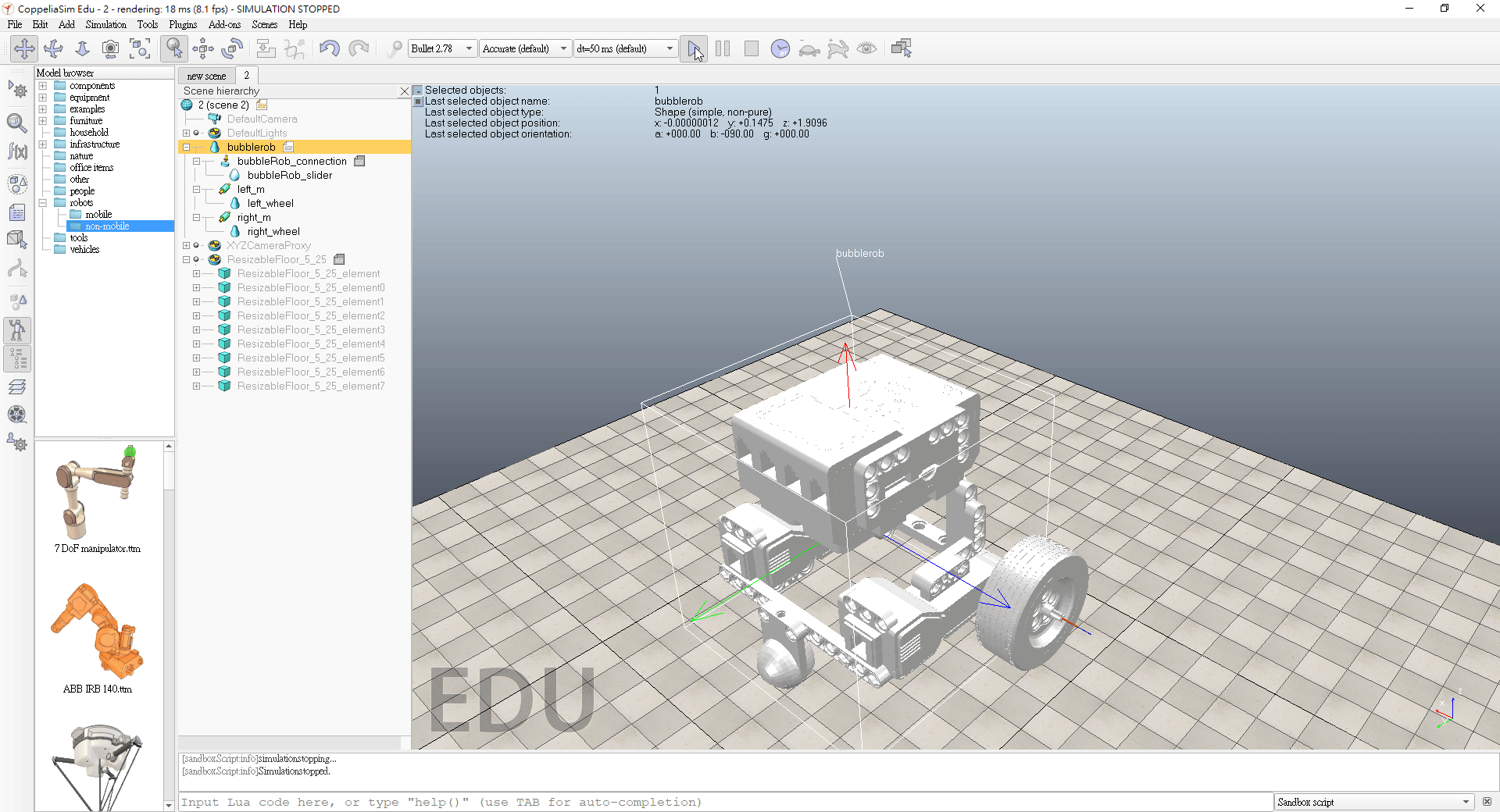Click the turtle slow-down simulation icon
Viewport: 1500px width, 812px height.
click(809, 48)
